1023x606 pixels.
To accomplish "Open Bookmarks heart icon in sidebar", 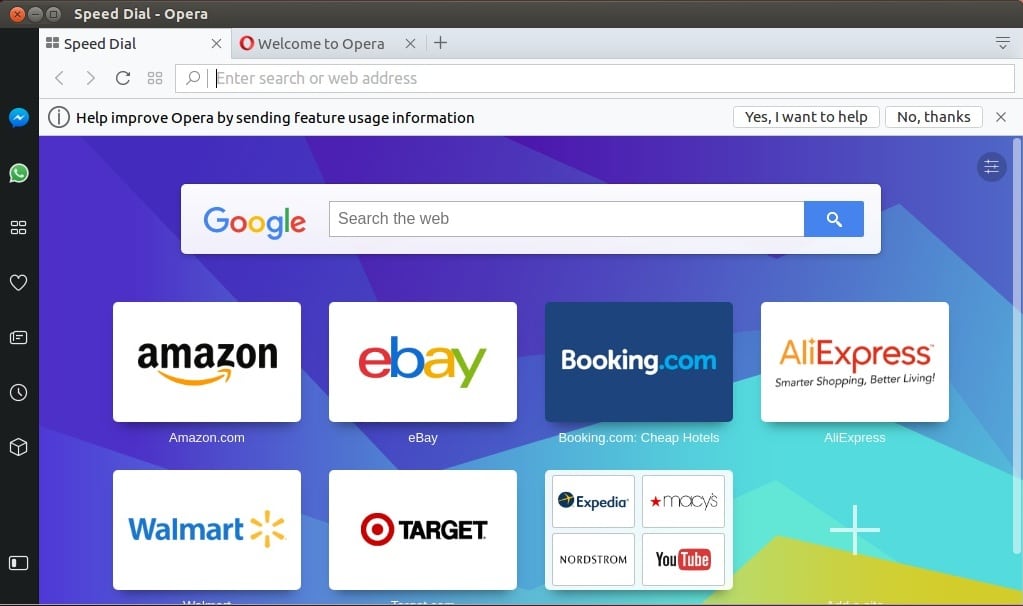I will 18,283.
